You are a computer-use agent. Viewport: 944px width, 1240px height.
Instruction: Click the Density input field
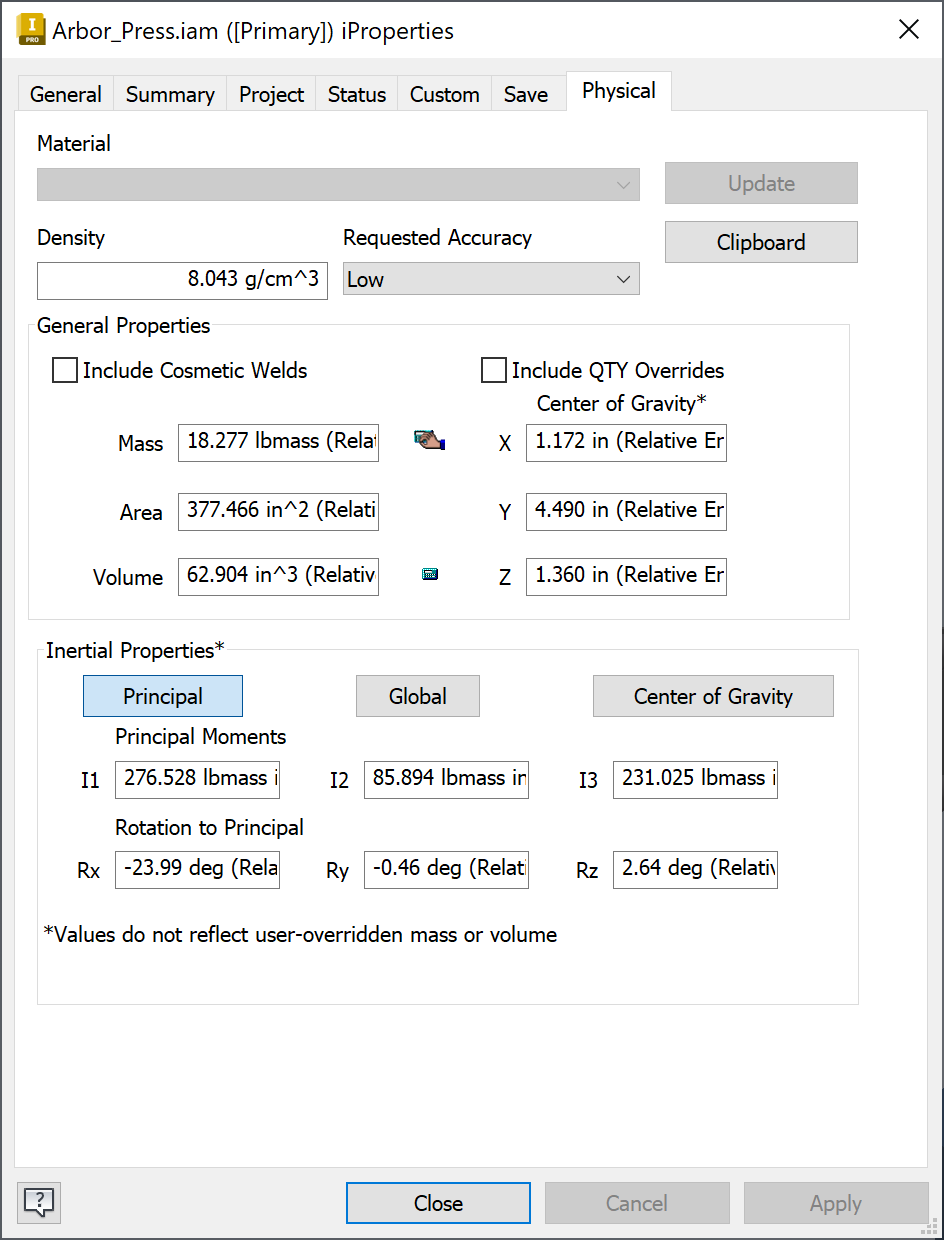[182, 280]
